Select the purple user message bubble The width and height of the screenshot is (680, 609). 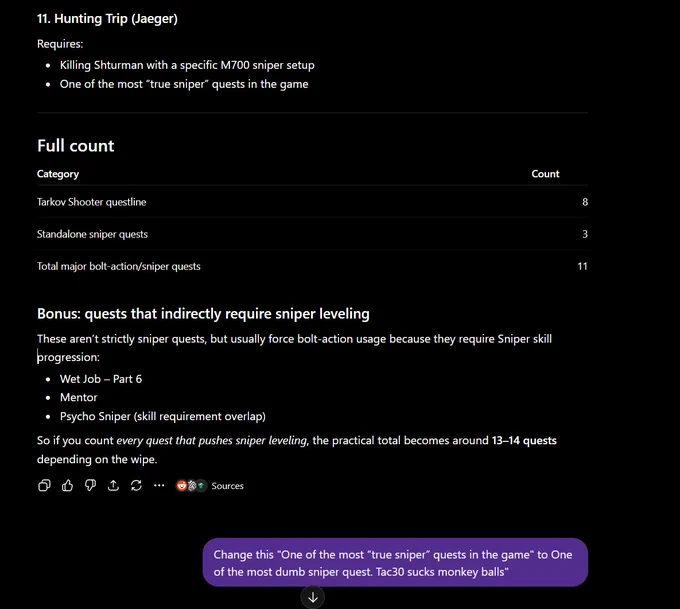395,563
